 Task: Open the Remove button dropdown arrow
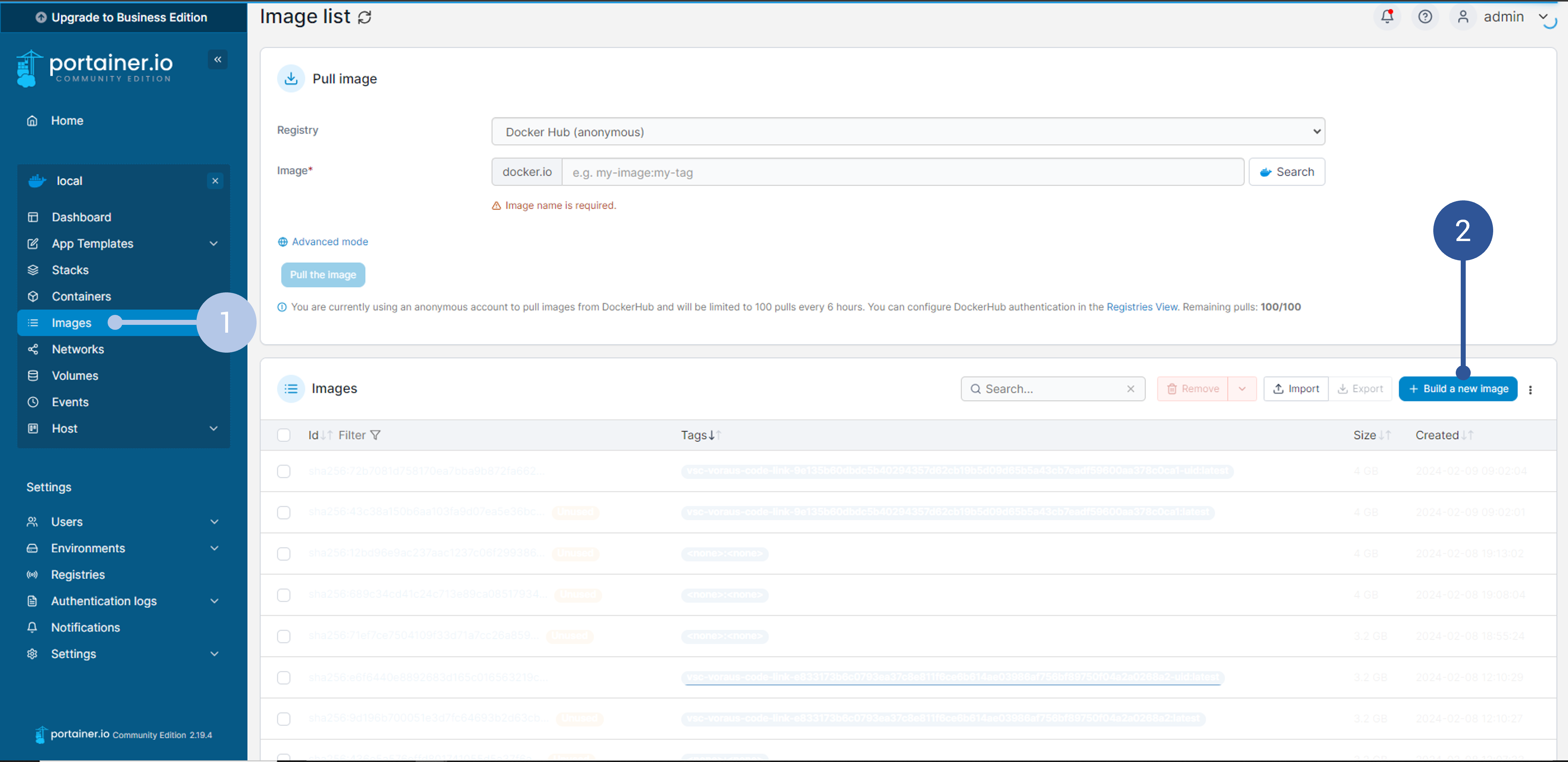click(1242, 389)
